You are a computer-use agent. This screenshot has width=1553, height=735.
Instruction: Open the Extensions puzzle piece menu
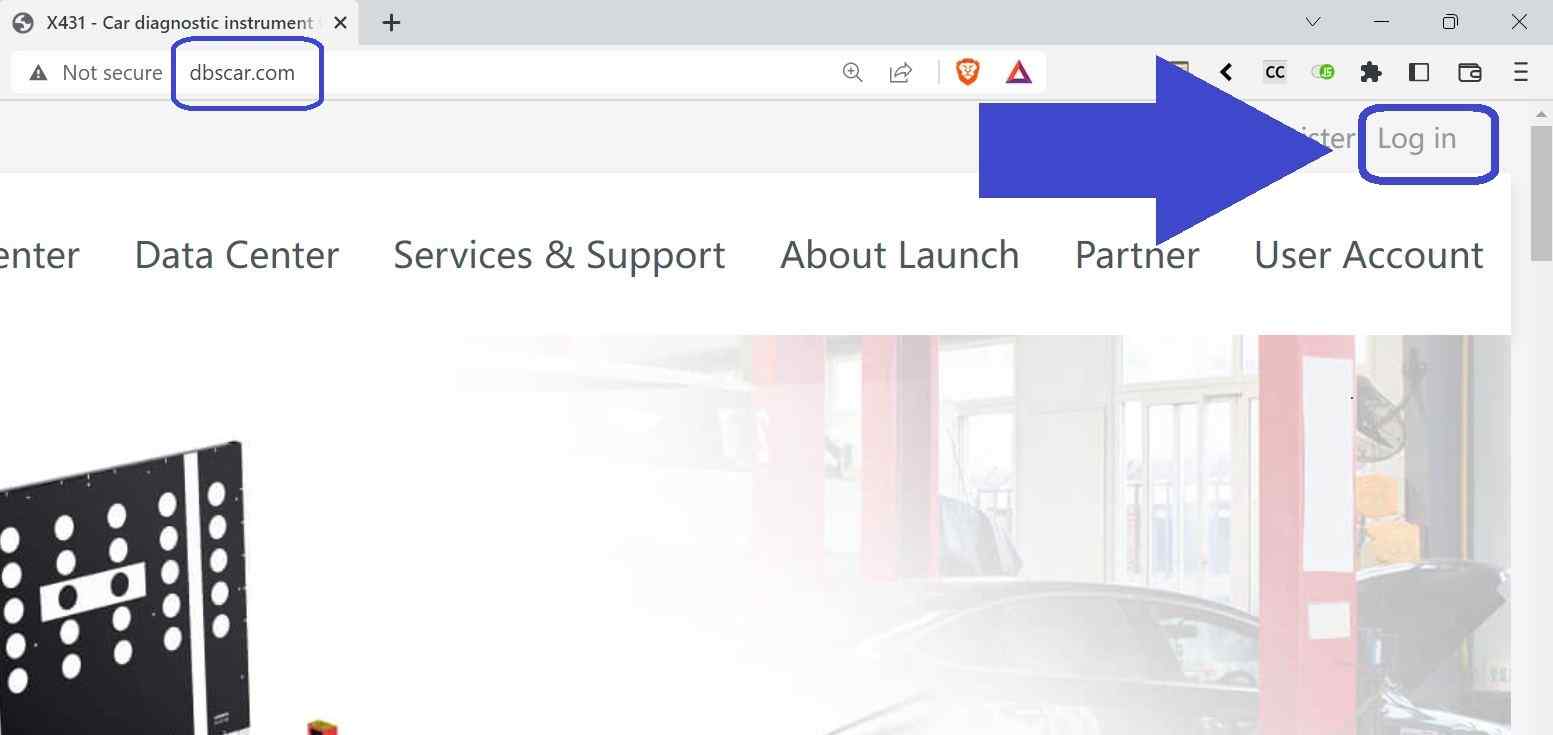tap(1371, 72)
